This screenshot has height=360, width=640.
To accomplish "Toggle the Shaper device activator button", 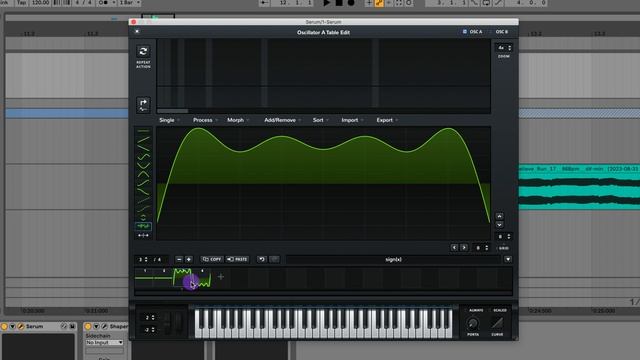I will [88, 327].
